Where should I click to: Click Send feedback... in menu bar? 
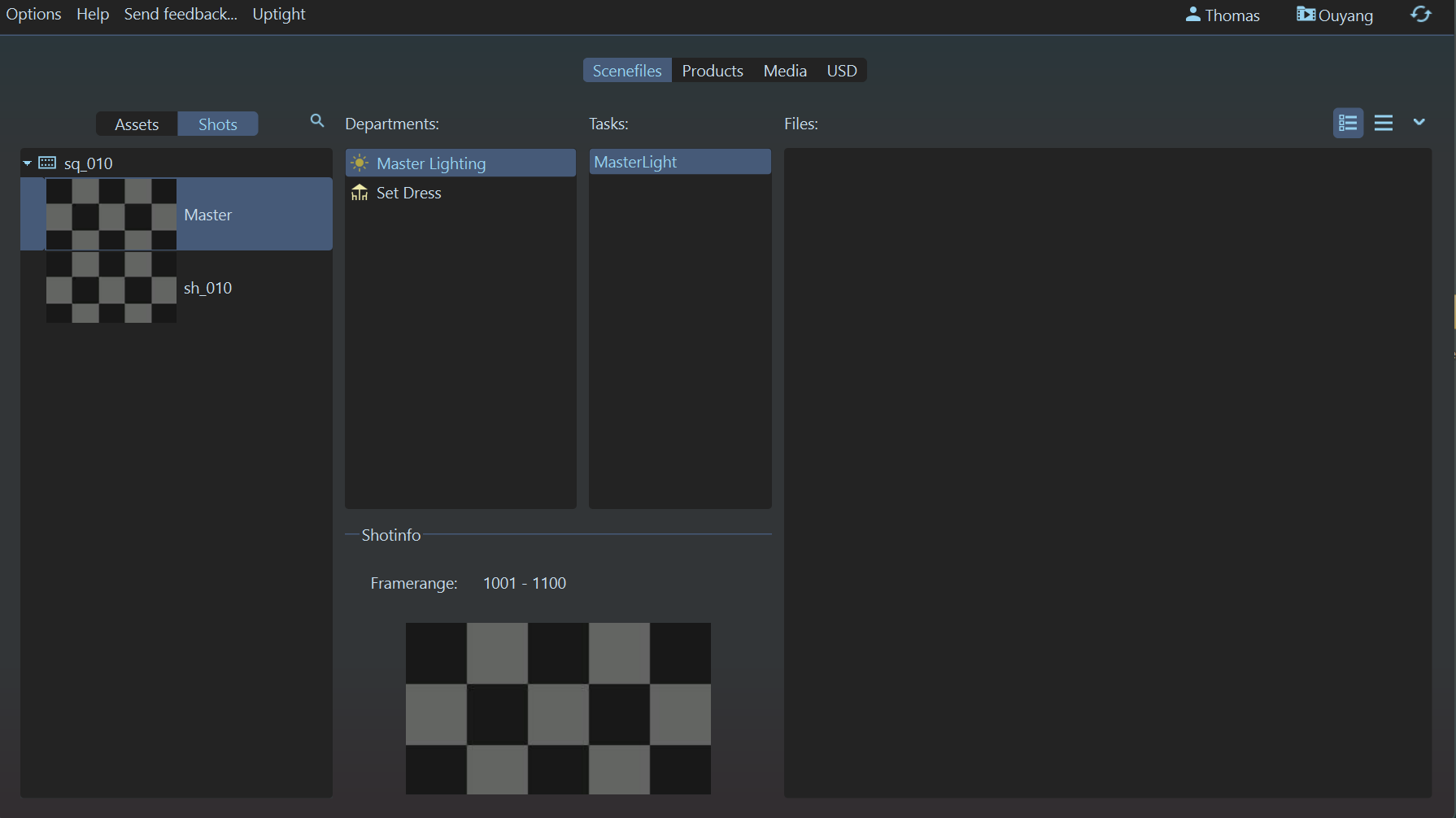click(x=181, y=15)
